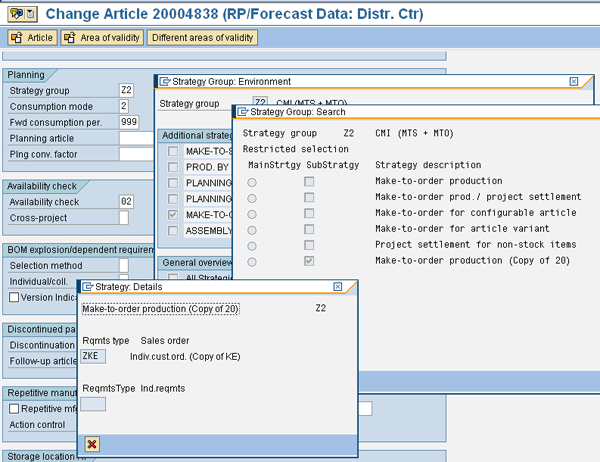Screen dimensions: 600x462
Task: Toggle SubStratgy checkbox for Make-to-order production (Copy of 20)
Action: tap(310, 261)
